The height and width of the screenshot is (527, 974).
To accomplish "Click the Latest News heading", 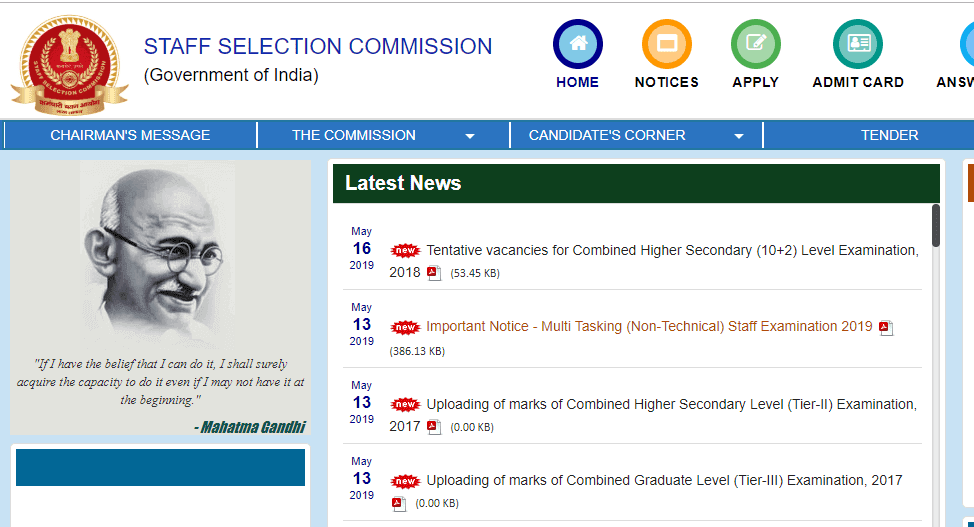I will coord(403,183).
